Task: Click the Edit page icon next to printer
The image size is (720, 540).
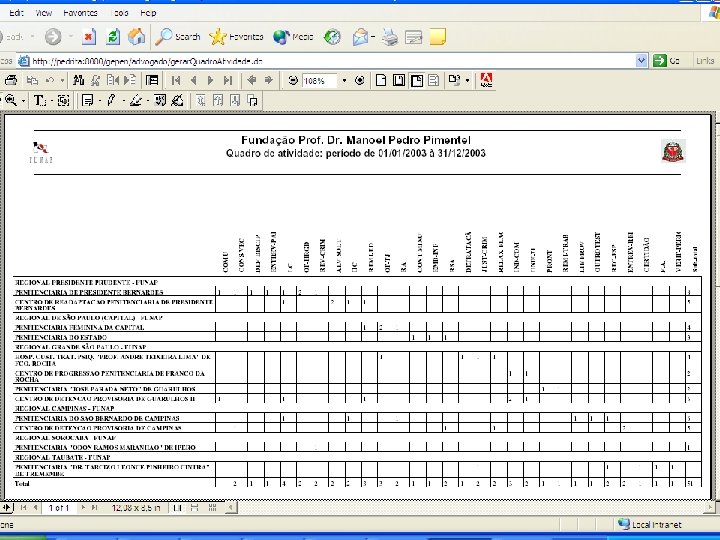Action: [413, 37]
